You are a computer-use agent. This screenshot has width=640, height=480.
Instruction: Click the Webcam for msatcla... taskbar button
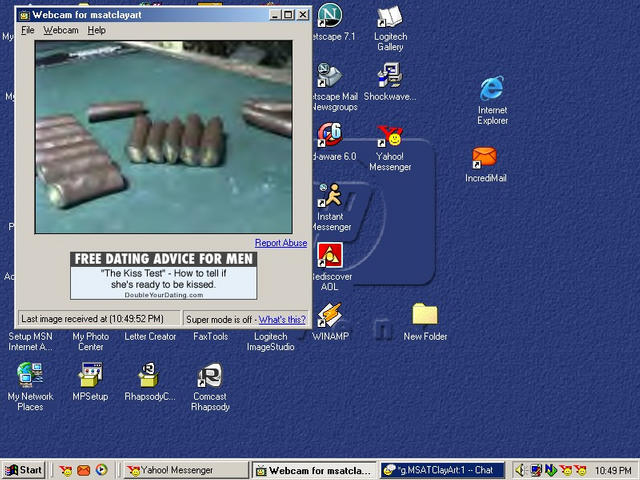(x=314, y=470)
